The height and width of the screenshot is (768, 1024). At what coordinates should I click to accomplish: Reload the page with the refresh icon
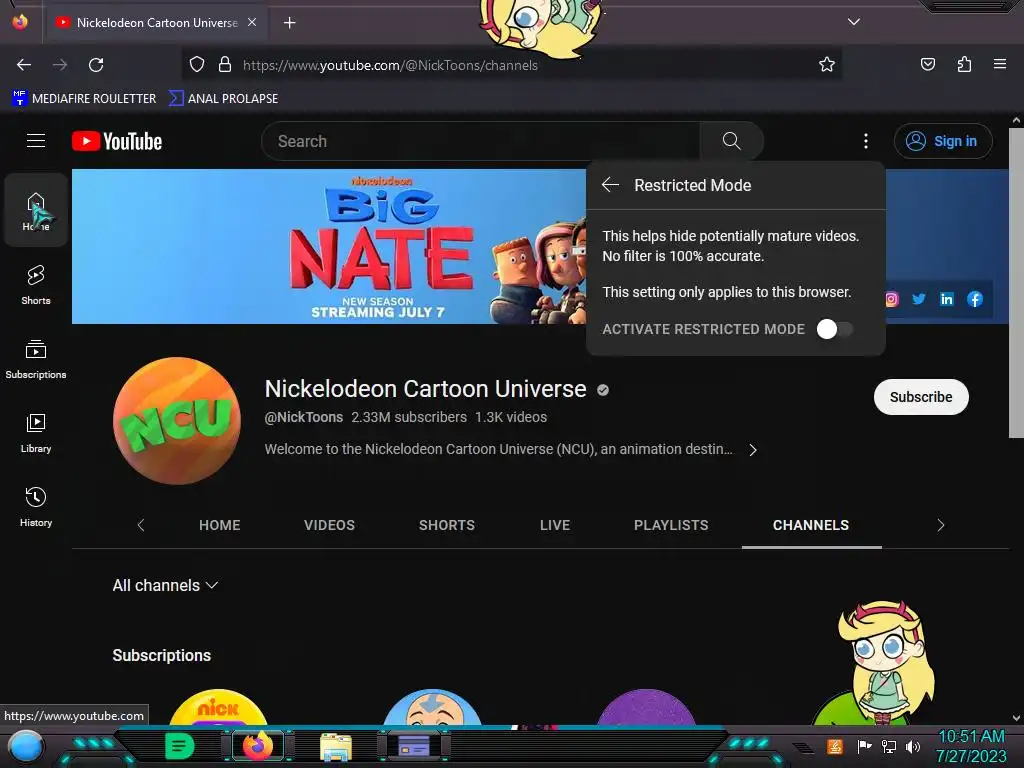96,65
